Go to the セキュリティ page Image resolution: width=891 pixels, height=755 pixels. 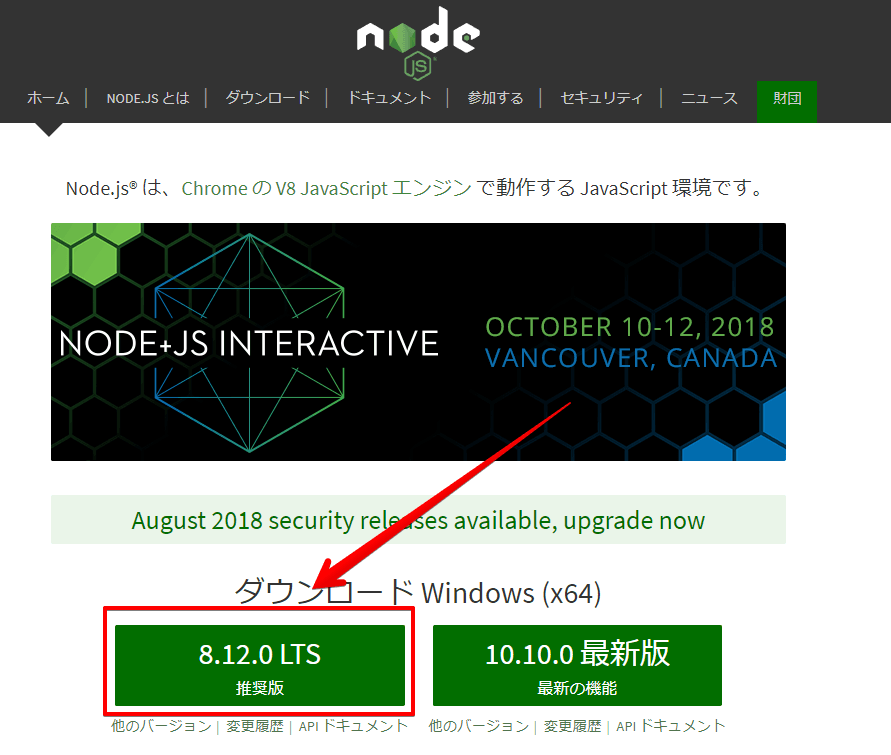point(601,98)
